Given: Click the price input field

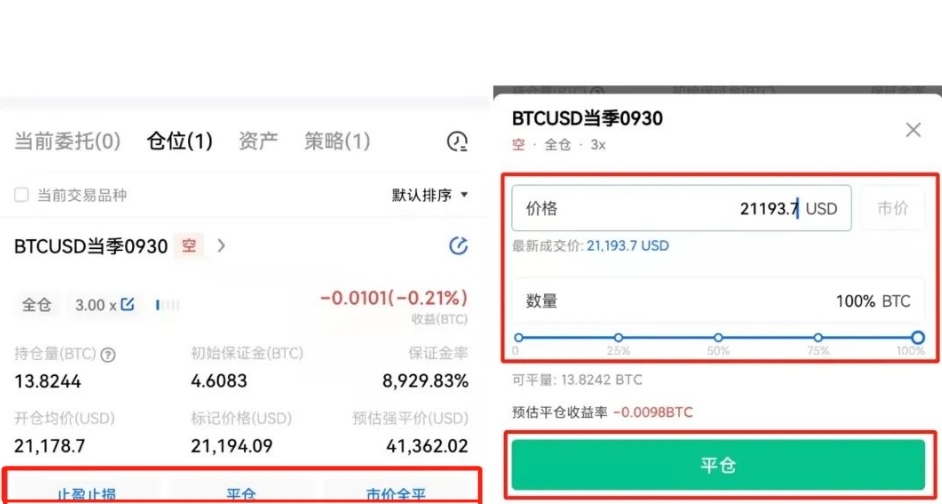Looking at the screenshot, I should (681, 208).
